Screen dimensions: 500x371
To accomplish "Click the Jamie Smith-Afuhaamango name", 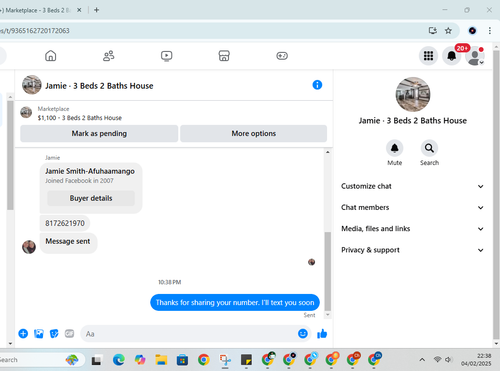I will pos(90,171).
